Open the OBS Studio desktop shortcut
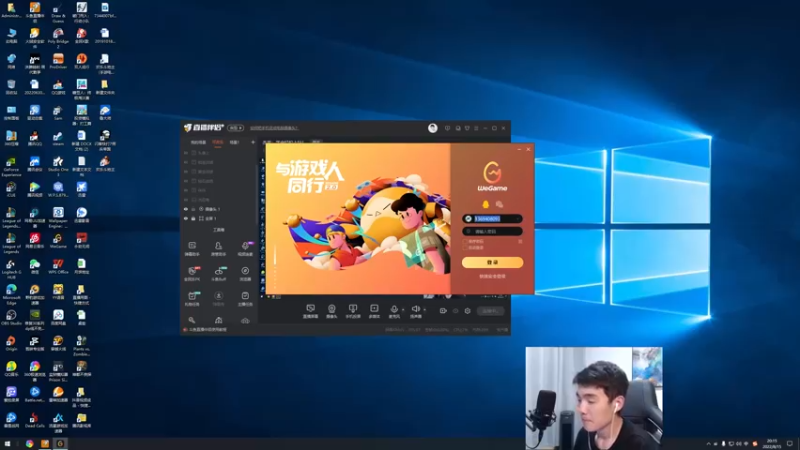The image size is (800, 450). [x=11, y=317]
